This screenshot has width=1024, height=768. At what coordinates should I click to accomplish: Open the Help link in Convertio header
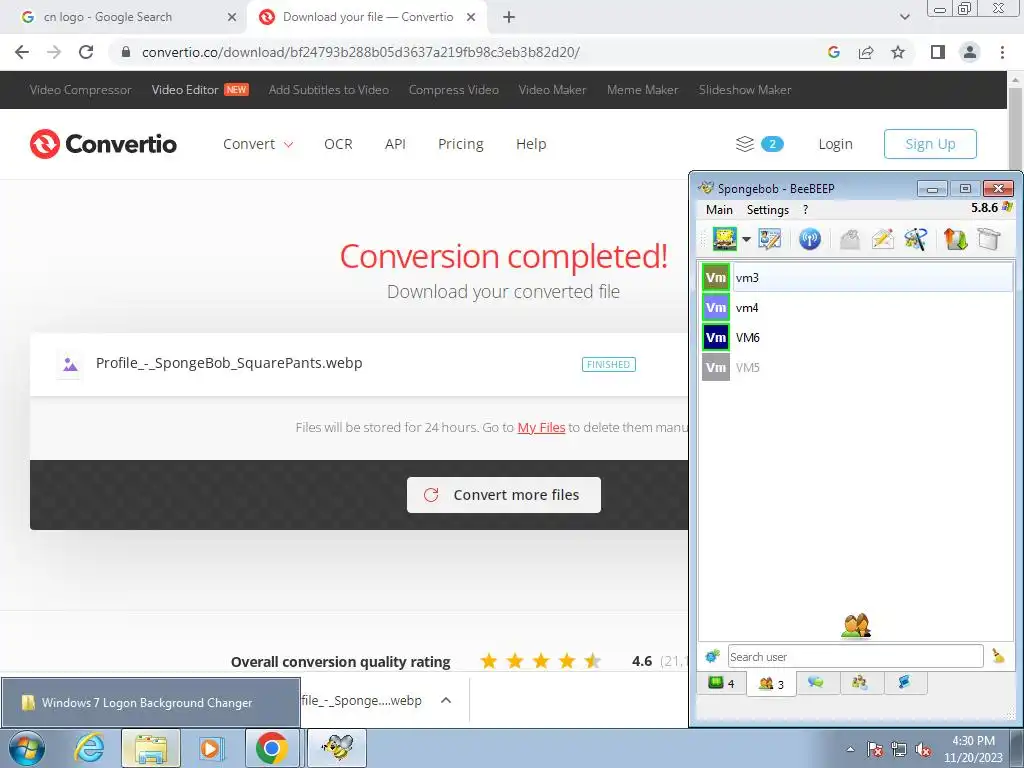531,144
